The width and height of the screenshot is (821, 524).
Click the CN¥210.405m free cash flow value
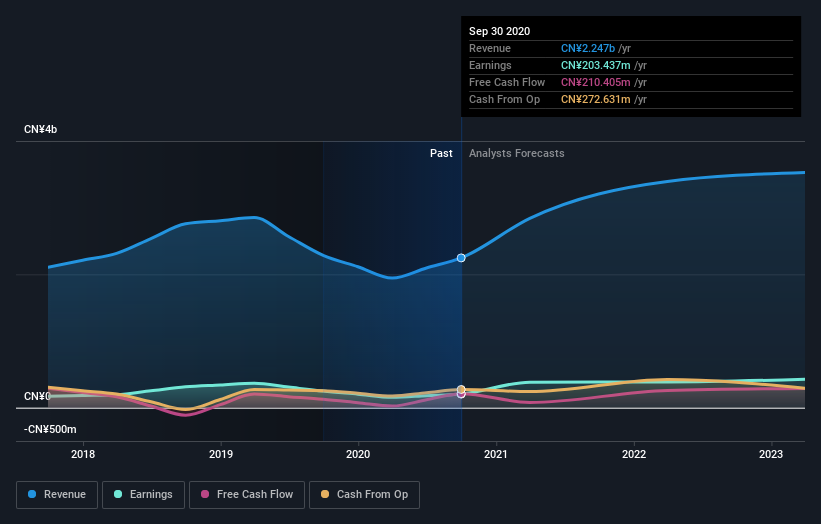[595, 82]
